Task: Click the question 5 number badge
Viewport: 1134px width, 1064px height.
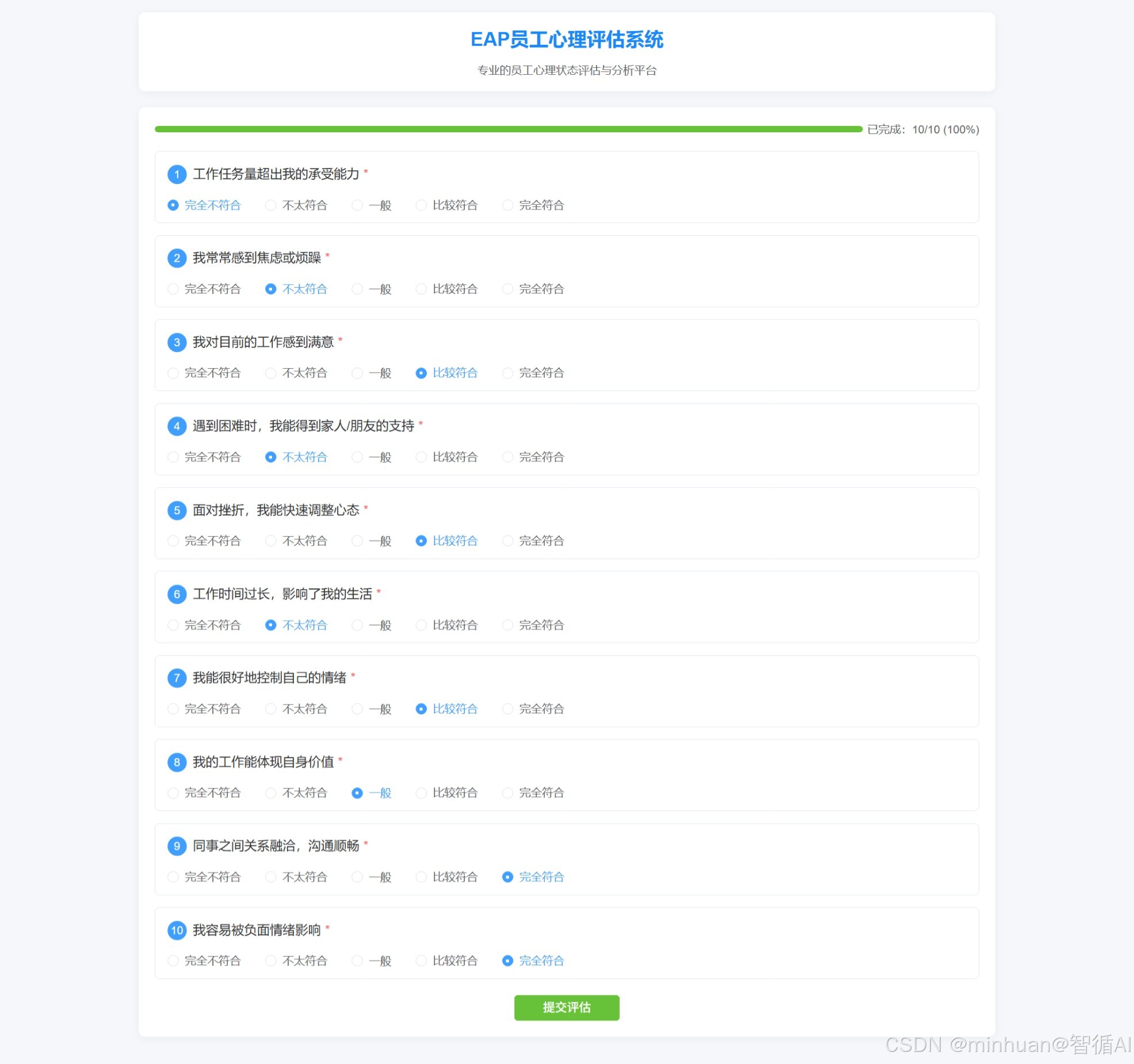Action: (x=177, y=510)
